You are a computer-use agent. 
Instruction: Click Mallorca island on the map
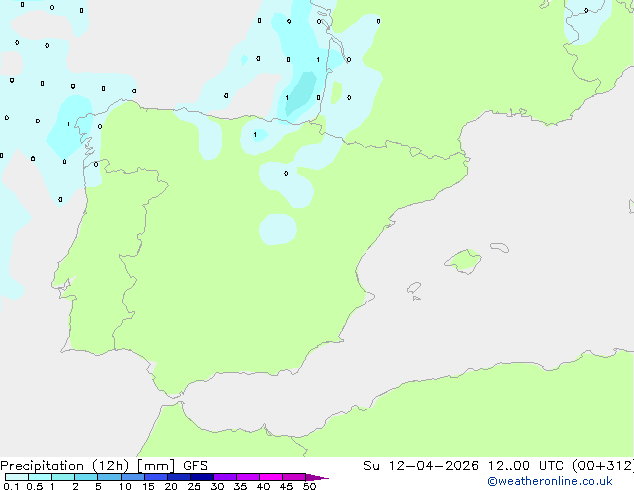[x=464, y=261]
